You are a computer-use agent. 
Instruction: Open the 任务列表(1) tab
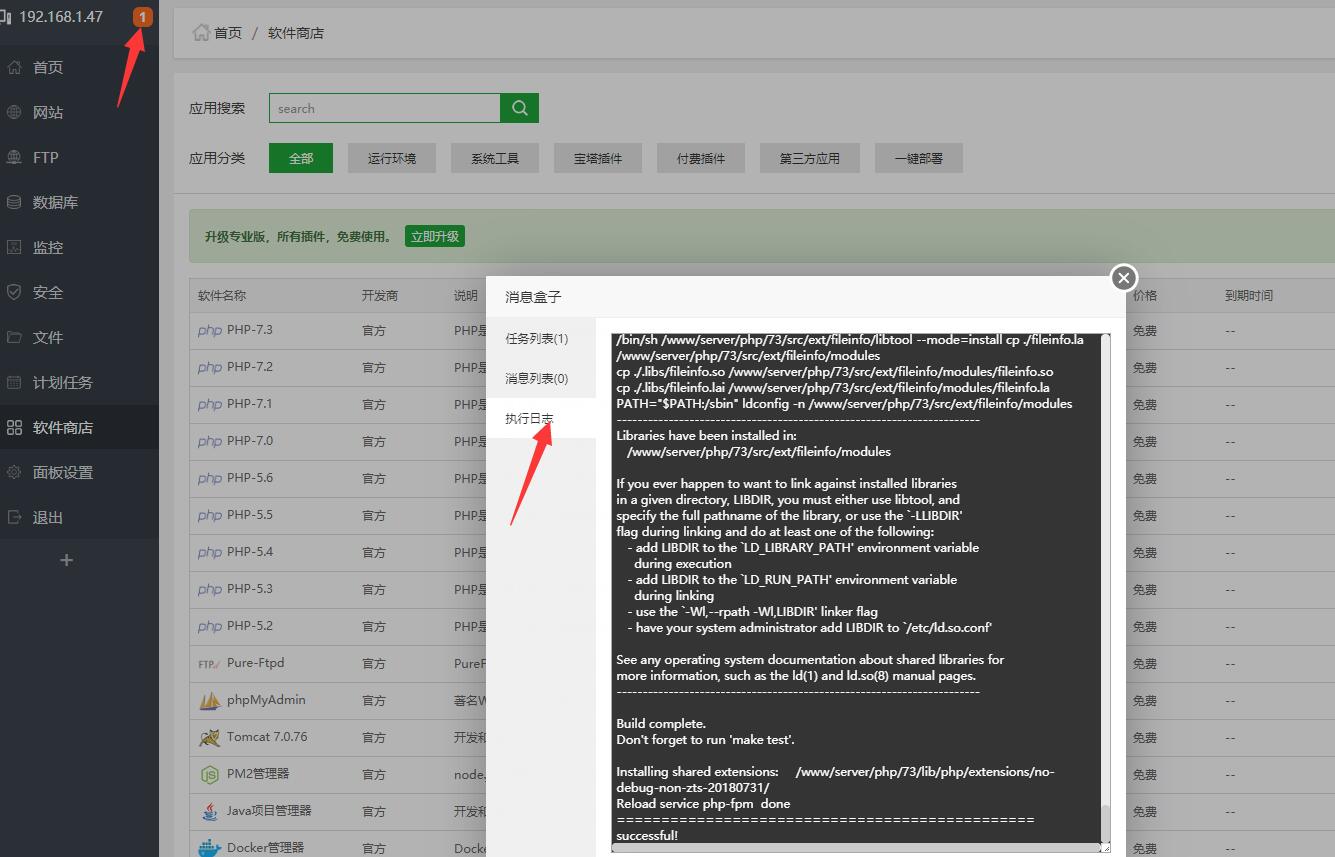point(541,338)
